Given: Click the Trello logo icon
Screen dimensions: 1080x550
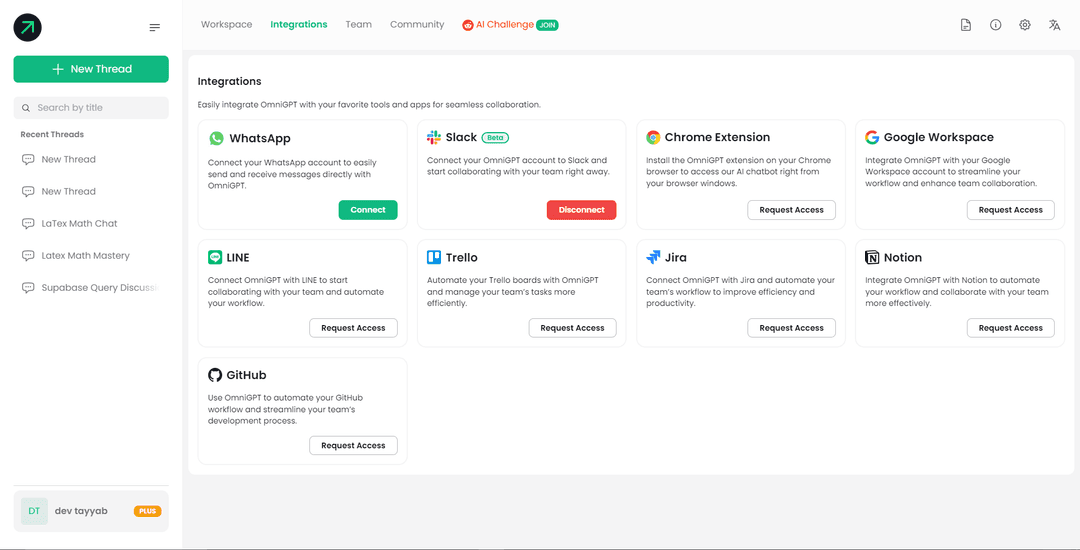Looking at the screenshot, I should coord(434,257).
